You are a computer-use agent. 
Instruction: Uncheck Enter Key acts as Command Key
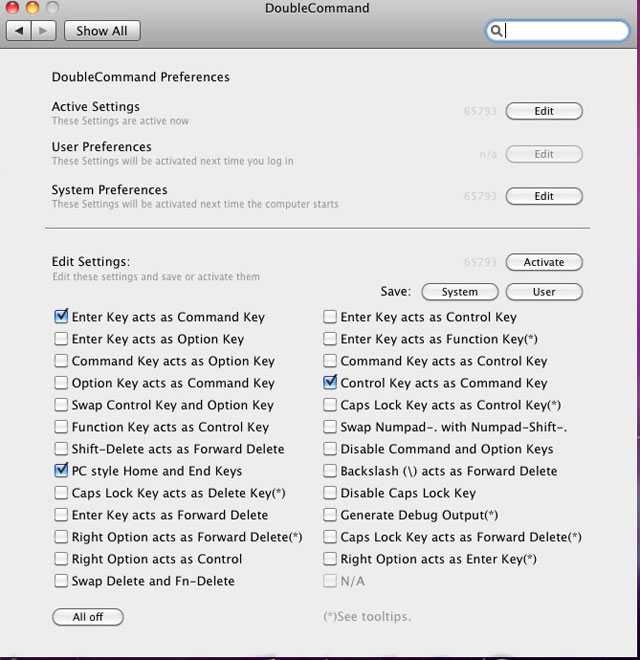(62, 317)
